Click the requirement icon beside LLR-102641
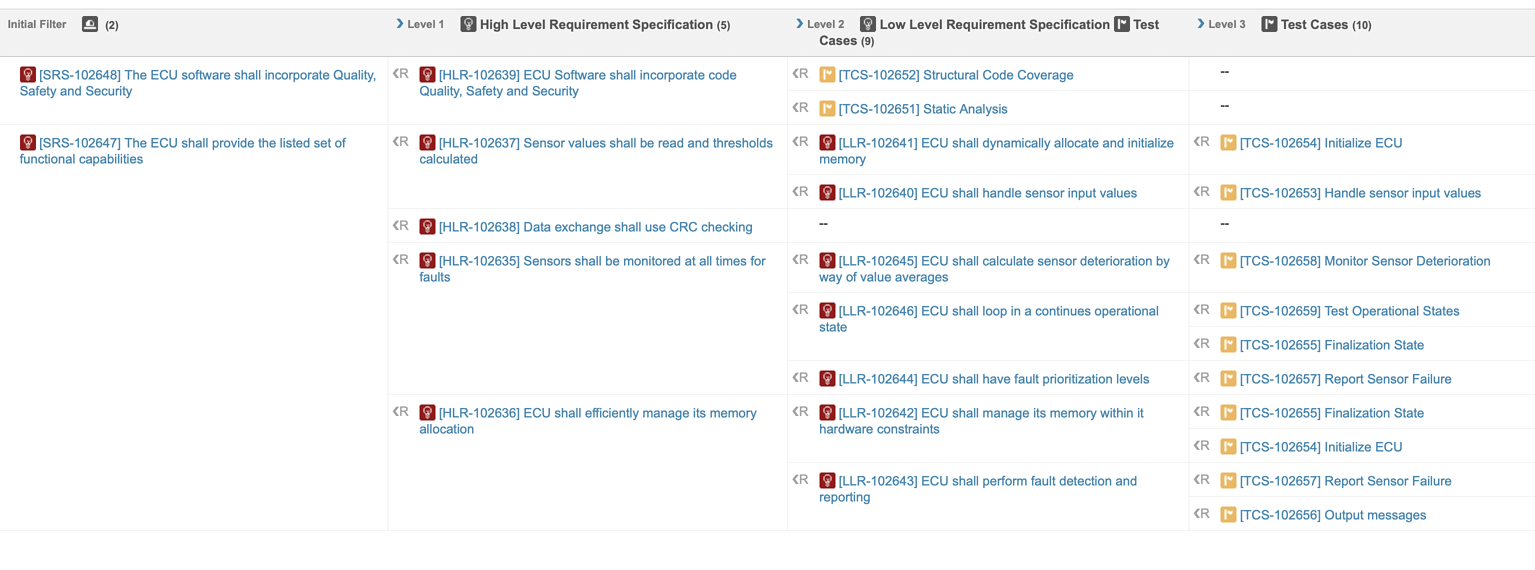Screen dimensions: 1535x570 pos(827,143)
